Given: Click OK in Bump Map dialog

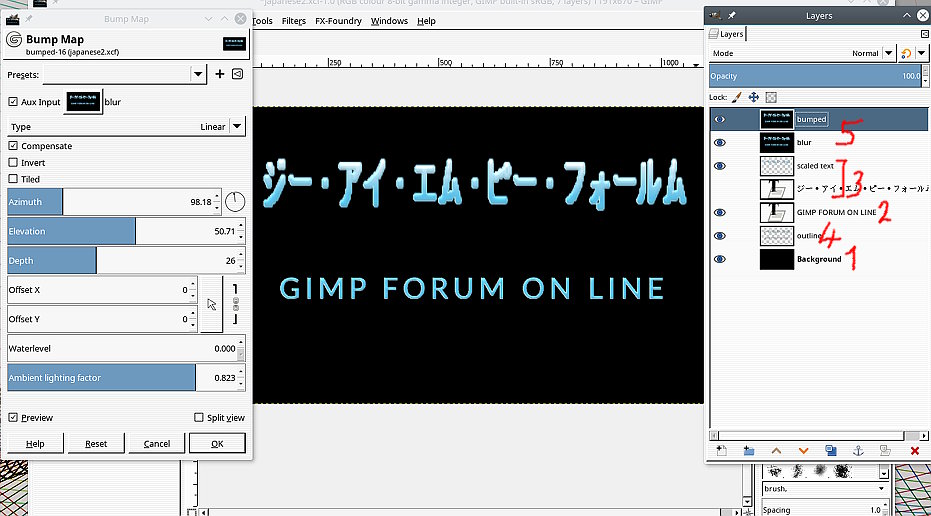Looking at the screenshot, I should [217, 444].
